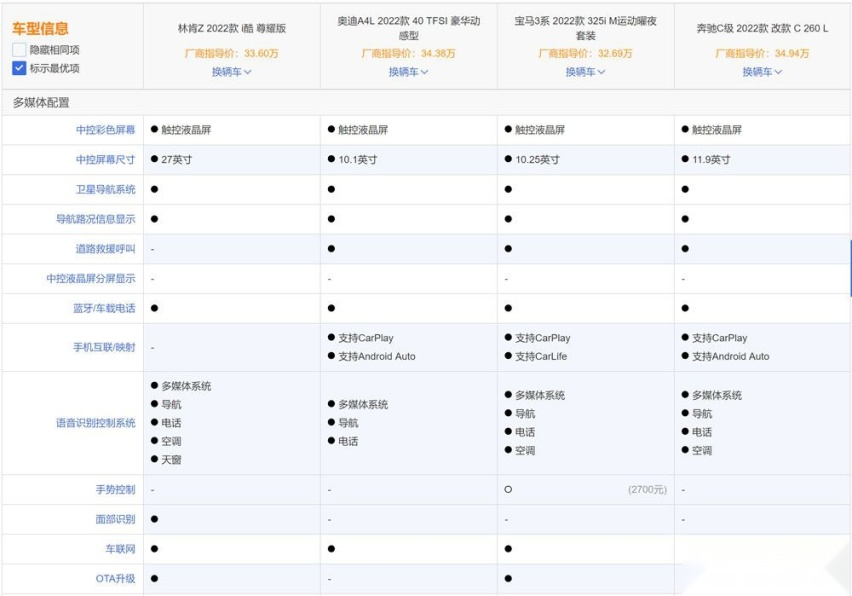Viewport: 852px width, 596px height.
Task: Click 触控液晶屏 in the 奔驰C级 column
Action: point(717,130)
